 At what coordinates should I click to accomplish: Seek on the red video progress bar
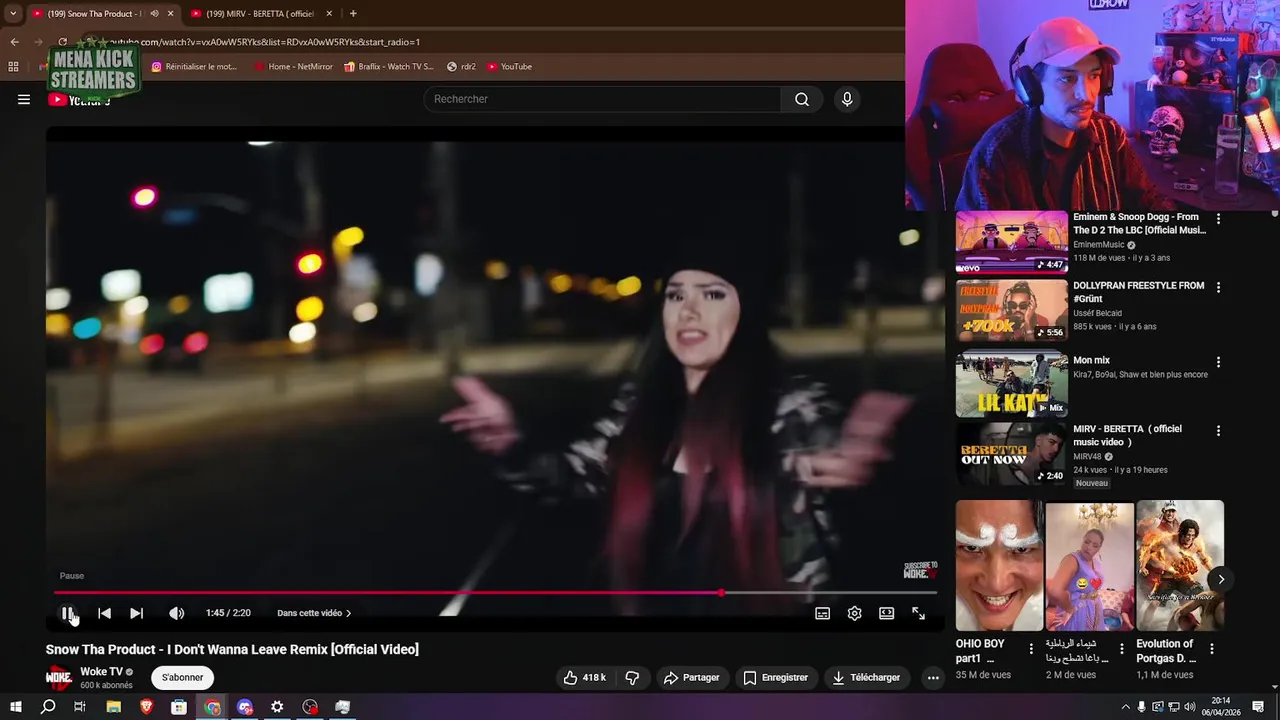pyautogui.click(x=495, y=593)
